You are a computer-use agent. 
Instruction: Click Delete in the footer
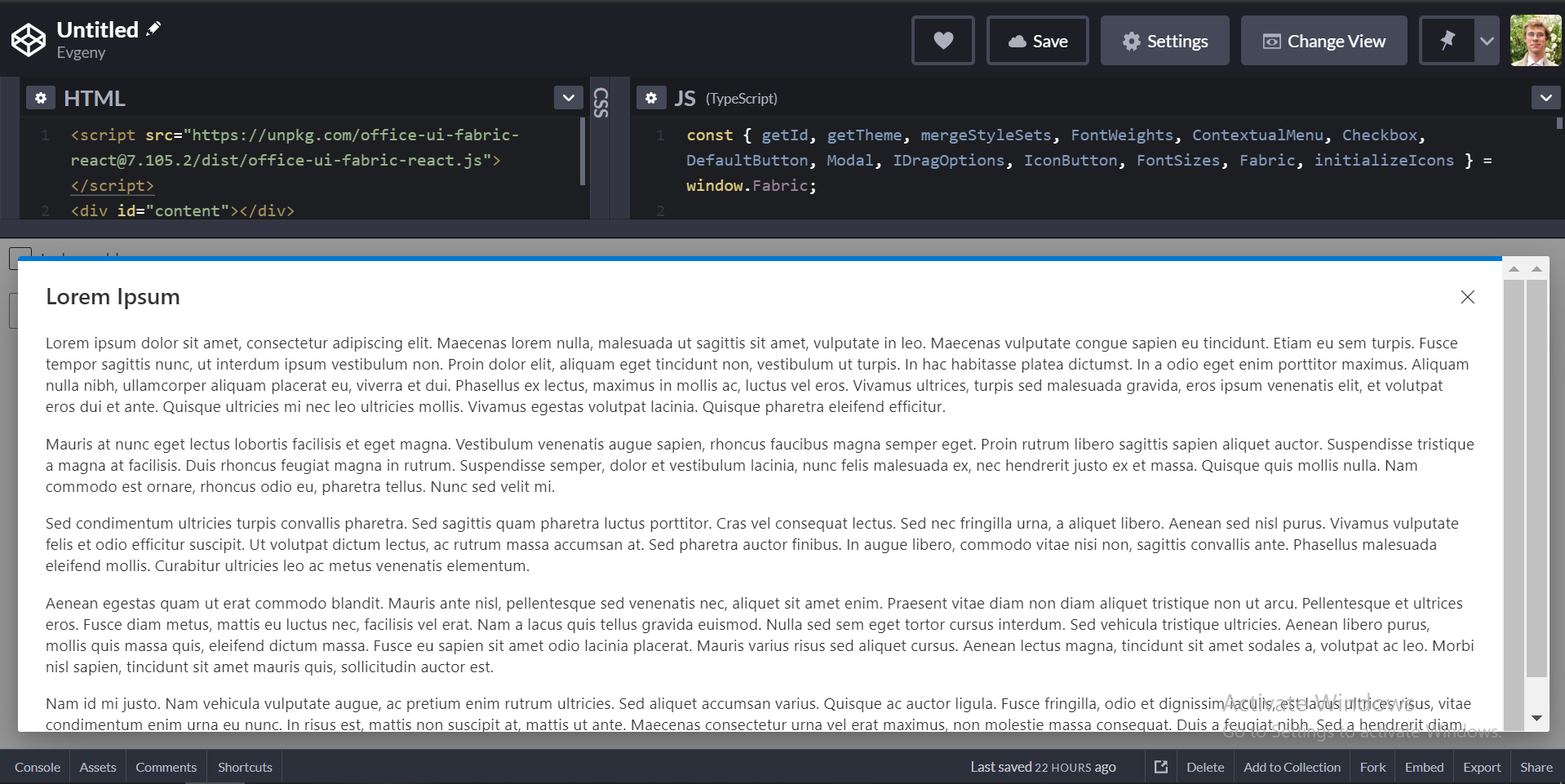click(1205, 767)
